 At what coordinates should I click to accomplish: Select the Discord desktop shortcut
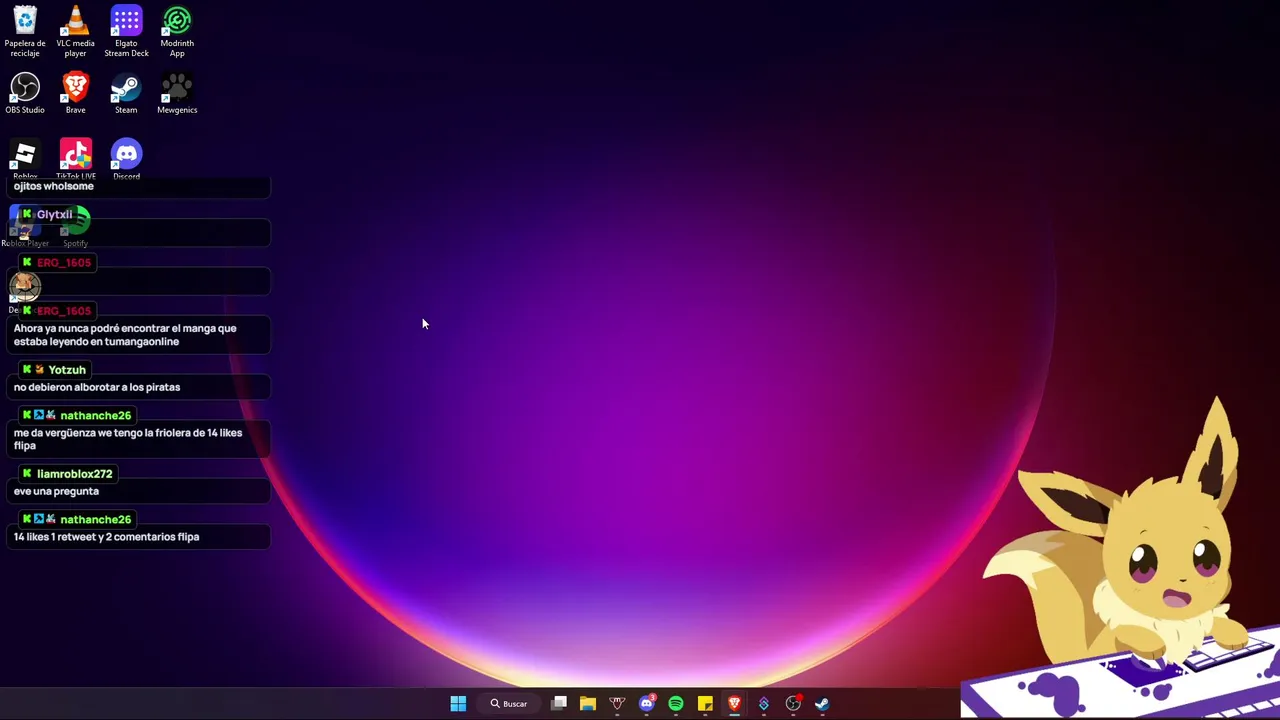126,158
